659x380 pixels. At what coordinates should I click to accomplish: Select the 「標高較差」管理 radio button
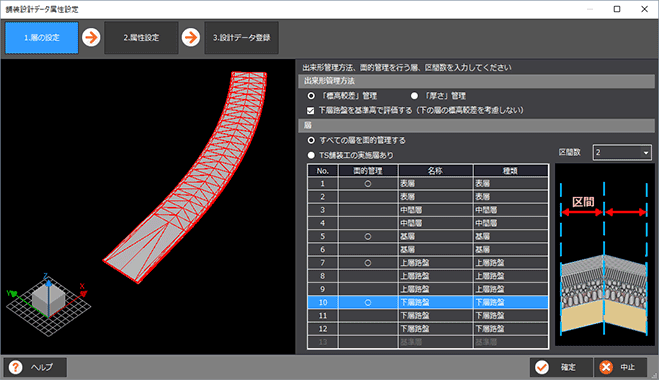(311, 96)
